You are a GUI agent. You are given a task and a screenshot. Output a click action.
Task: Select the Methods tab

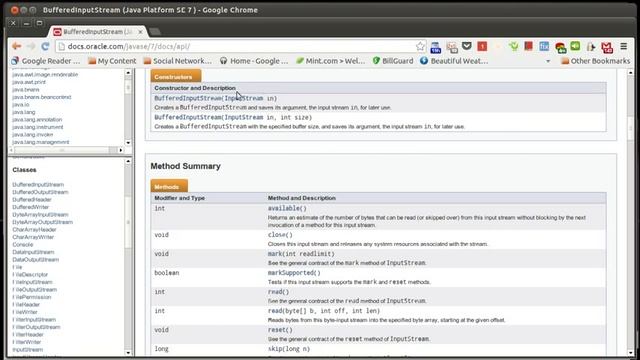[169, 186]
